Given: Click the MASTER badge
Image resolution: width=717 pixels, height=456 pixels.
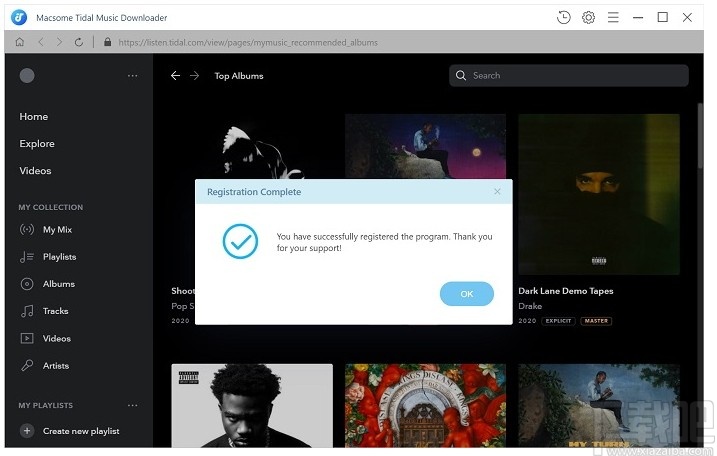Looking at the screenshot, I should (x=596, y=321).
